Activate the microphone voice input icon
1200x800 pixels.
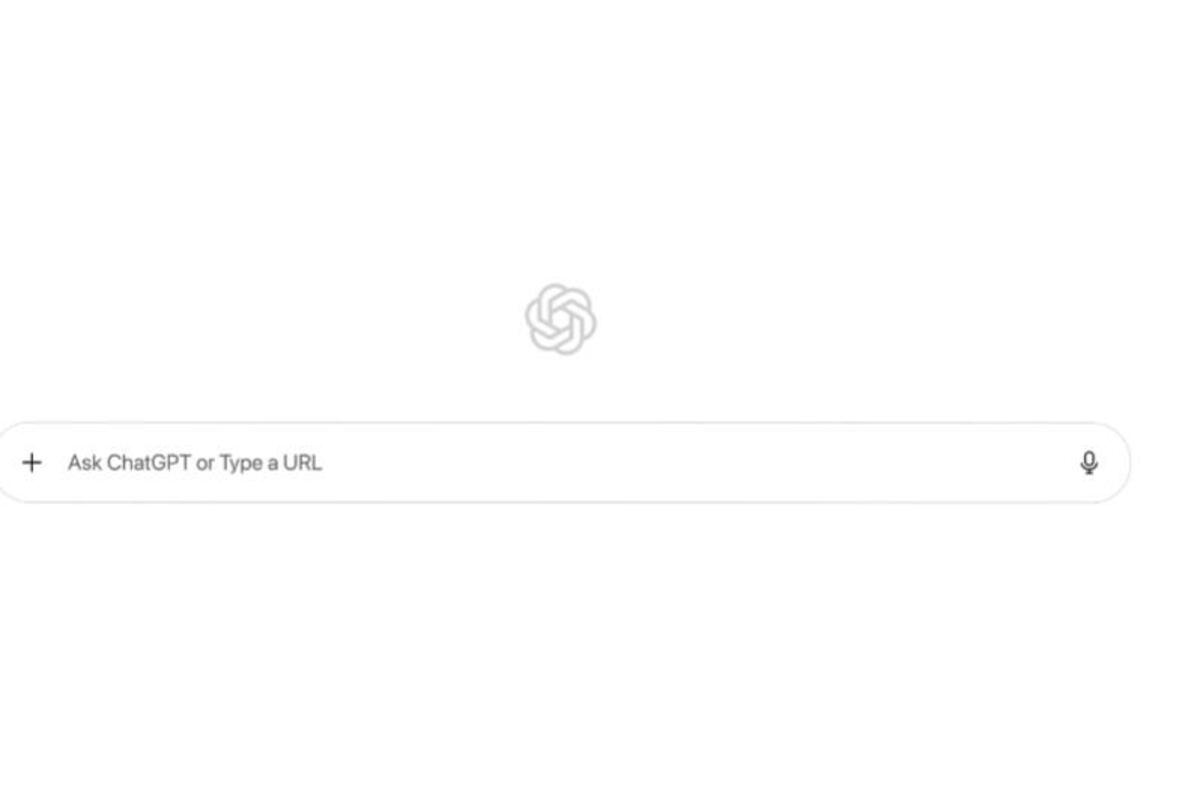(1089, 462)
